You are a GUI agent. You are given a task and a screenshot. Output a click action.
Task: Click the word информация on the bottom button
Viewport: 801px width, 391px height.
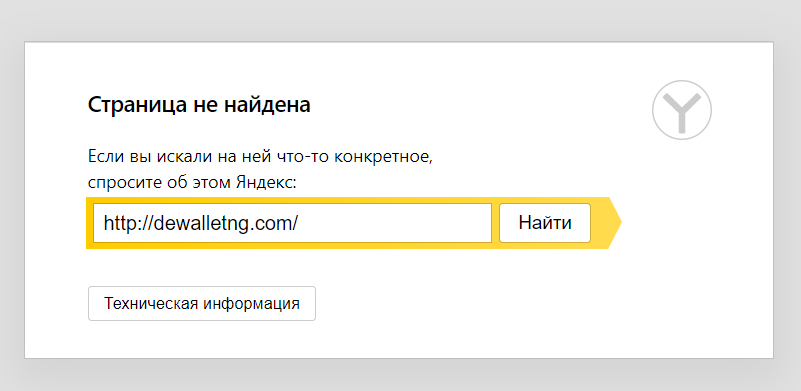251,304
